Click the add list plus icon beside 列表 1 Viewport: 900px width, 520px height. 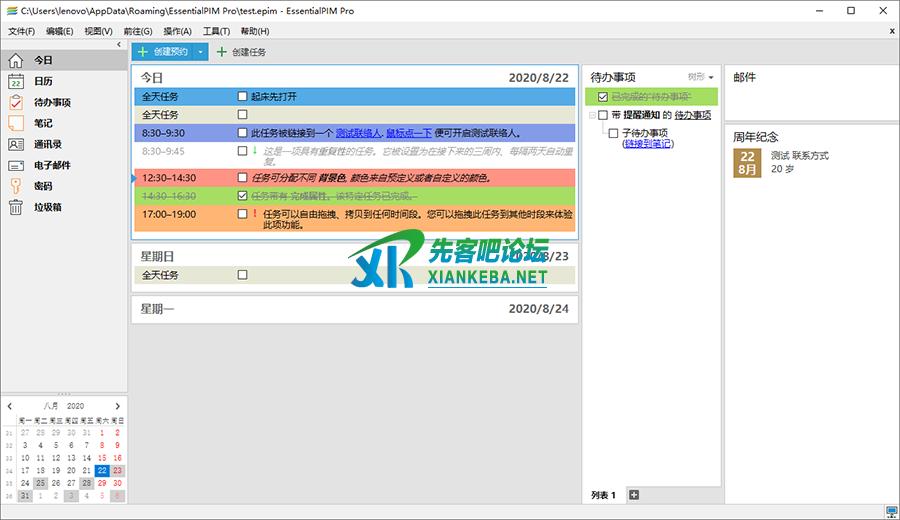tap(633, 495)
